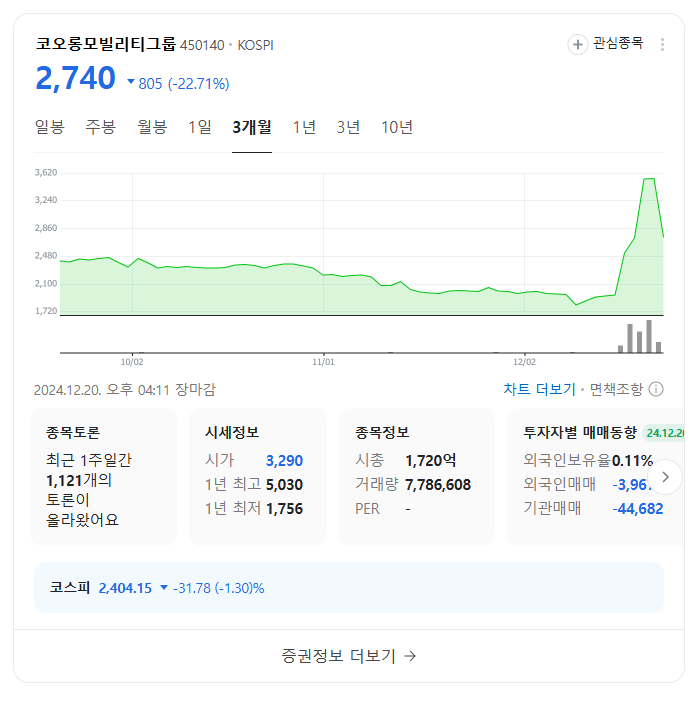Image resolution: width=695 pixels, height=705 pixels.
Task: Click the 기관매매 value -44,682
Action: 637,509
